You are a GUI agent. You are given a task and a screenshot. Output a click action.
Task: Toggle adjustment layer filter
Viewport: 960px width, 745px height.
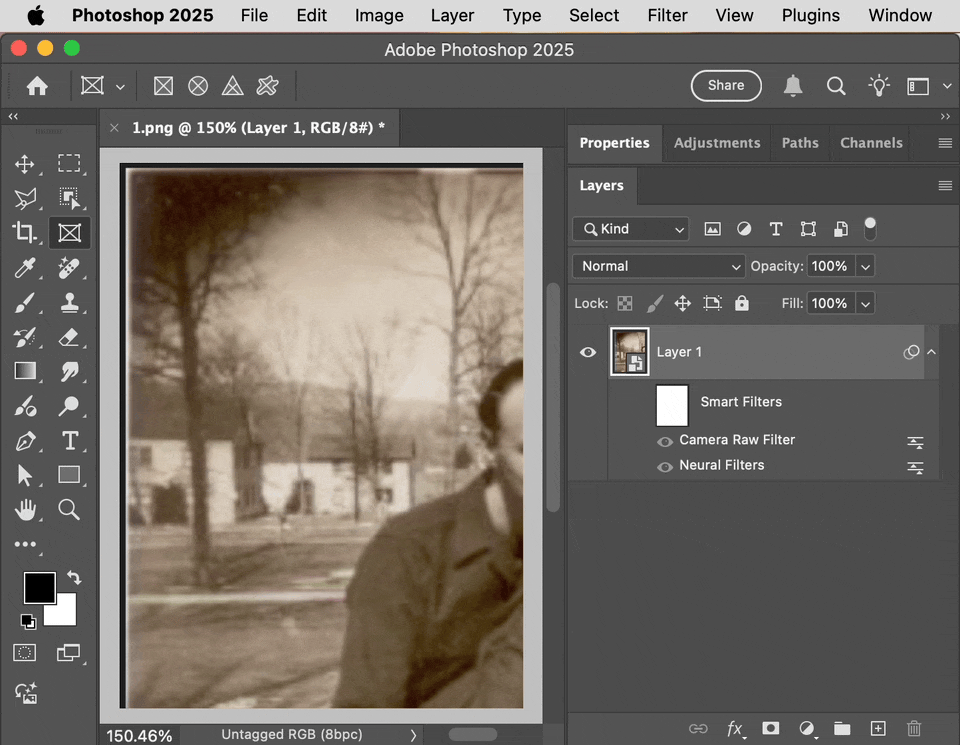744,229
